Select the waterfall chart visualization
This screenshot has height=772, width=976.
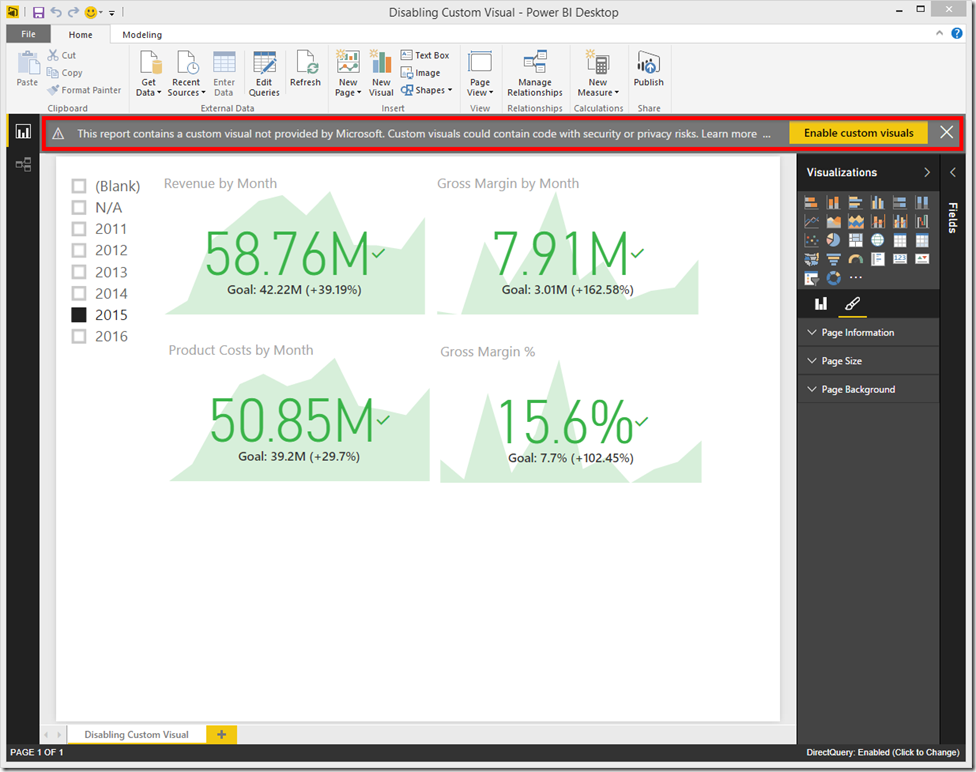pyautogui.click(x=922, y=221)
